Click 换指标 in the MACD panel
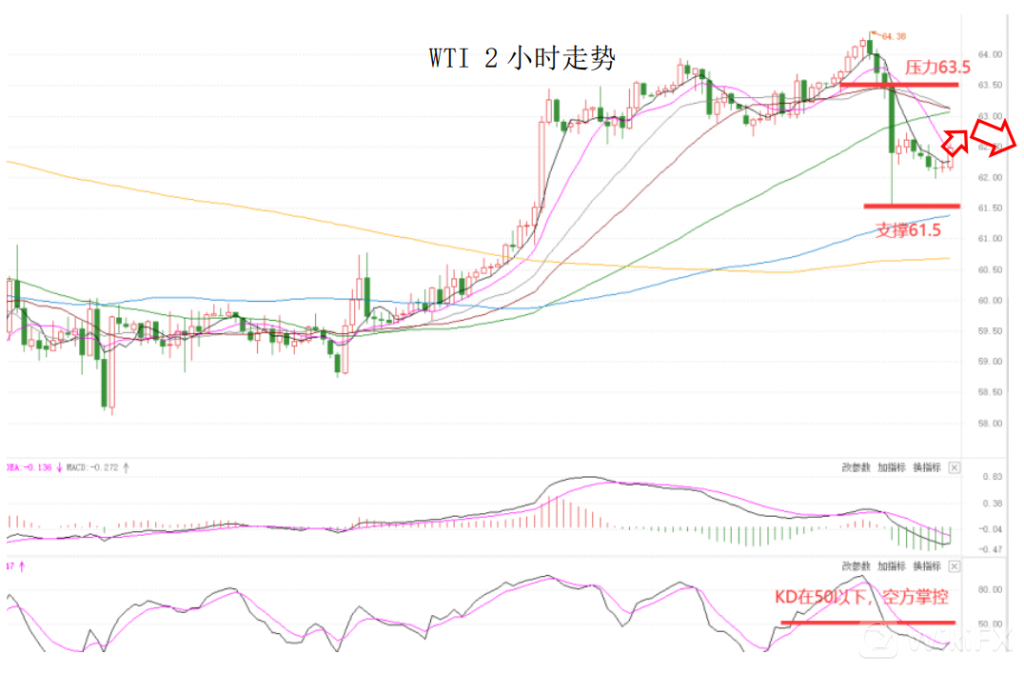Viewport: 1024px width, 674px height. [x=926, y=467]
